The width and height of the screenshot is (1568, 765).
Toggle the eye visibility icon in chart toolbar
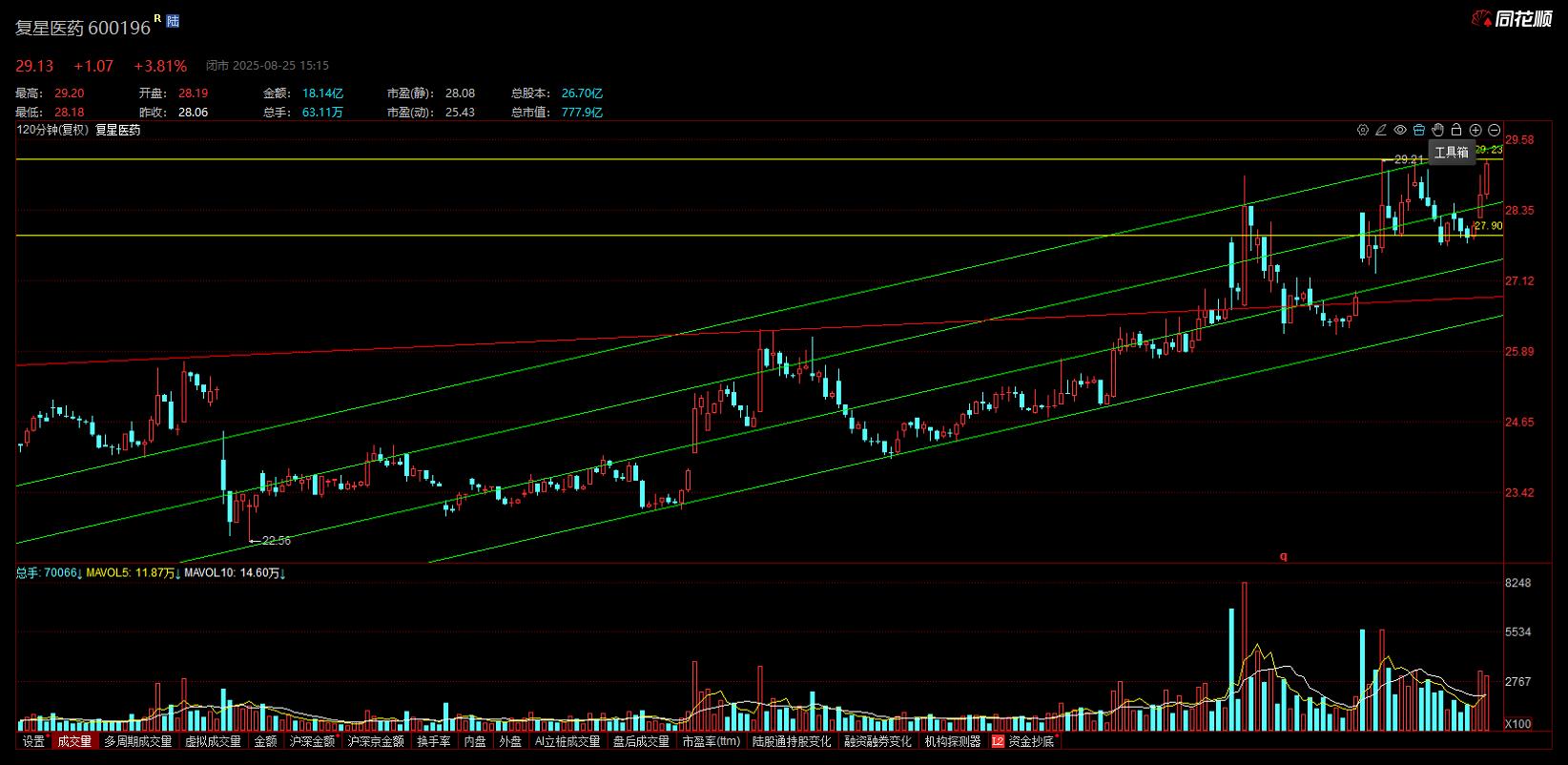(1400, 130)
